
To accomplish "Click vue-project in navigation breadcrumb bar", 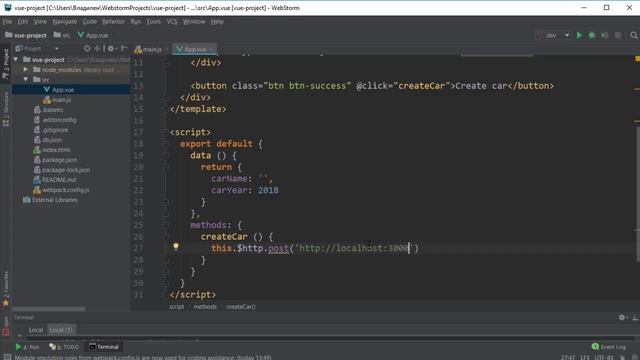I will [x=26, y=36].
